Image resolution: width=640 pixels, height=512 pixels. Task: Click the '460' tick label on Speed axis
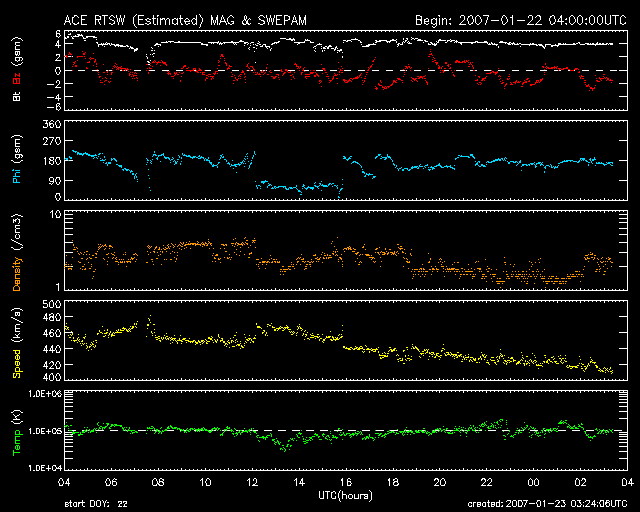(52, 333)
